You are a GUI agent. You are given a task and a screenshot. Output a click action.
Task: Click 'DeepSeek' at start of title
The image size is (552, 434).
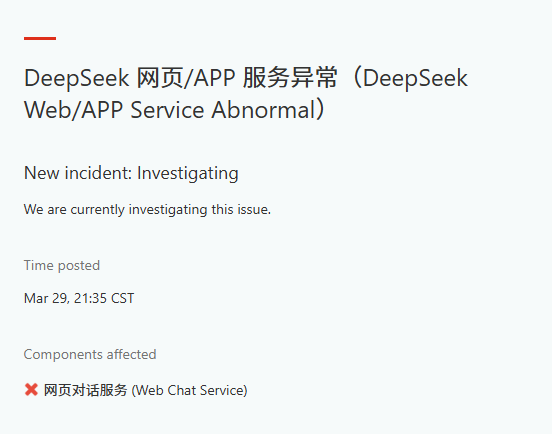pos(76,78)
